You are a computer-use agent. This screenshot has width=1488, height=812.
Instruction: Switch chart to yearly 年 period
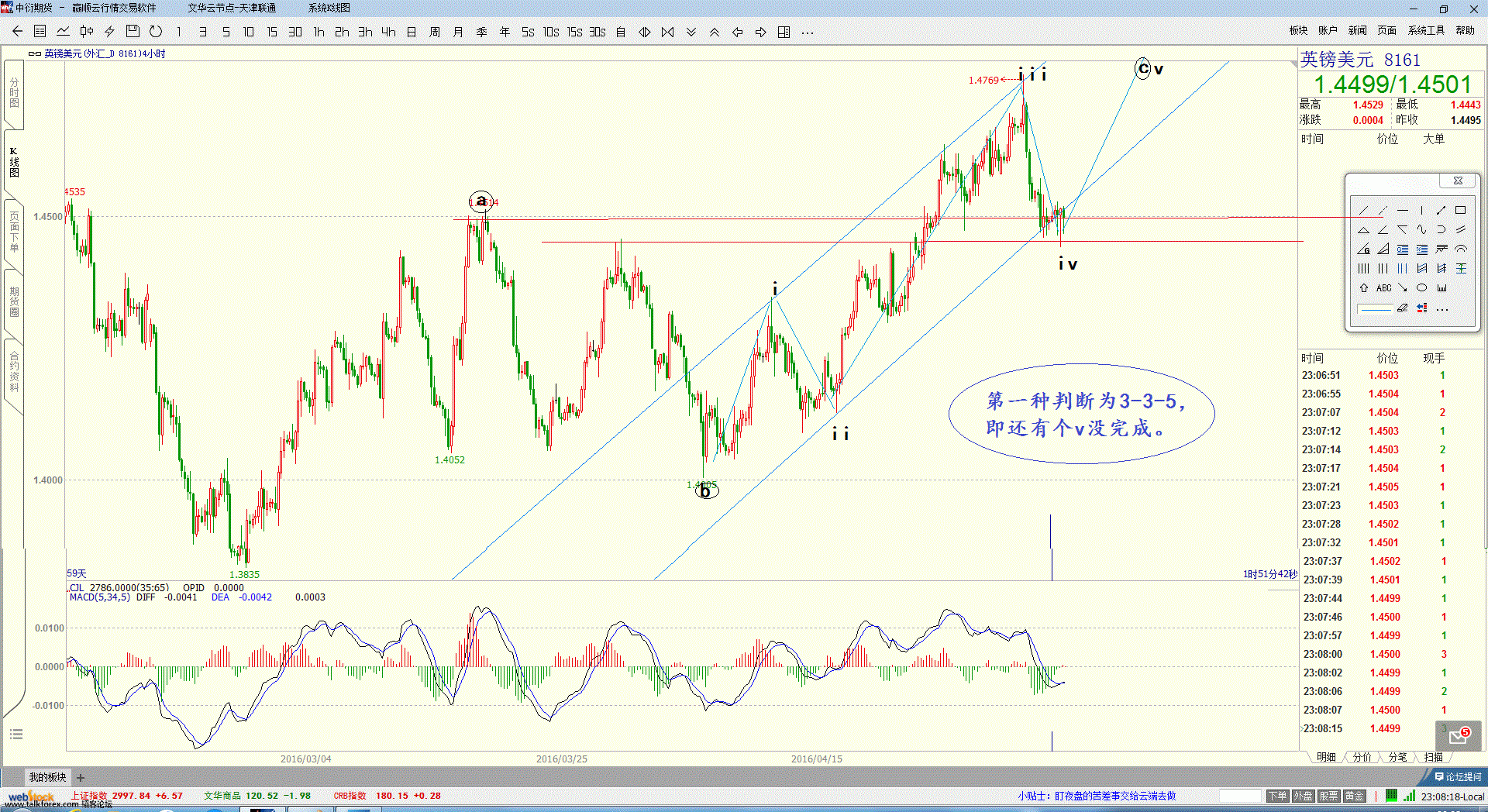point(505,32)
